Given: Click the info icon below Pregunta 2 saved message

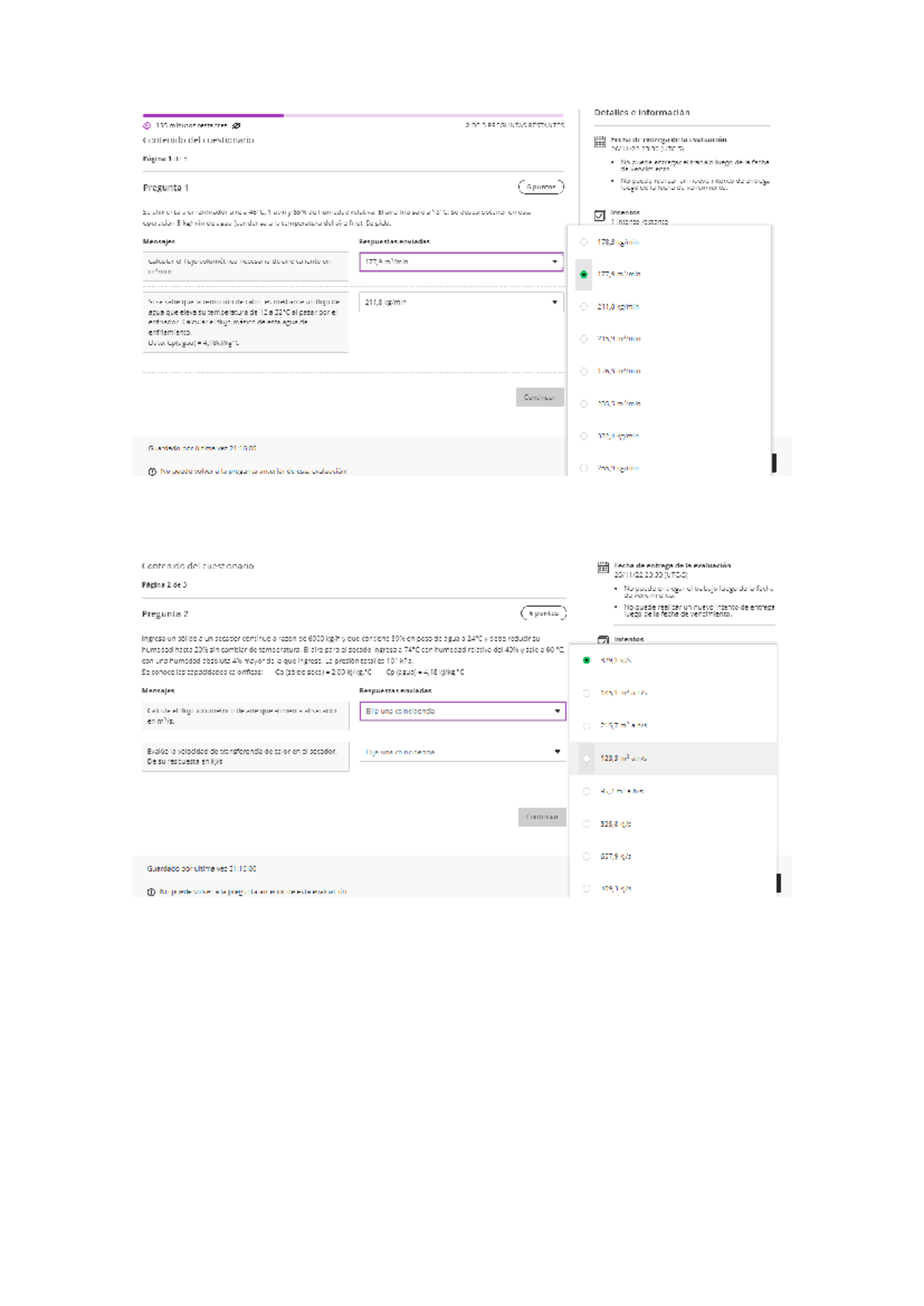Looking at the screenshot, I should (151, 892).
